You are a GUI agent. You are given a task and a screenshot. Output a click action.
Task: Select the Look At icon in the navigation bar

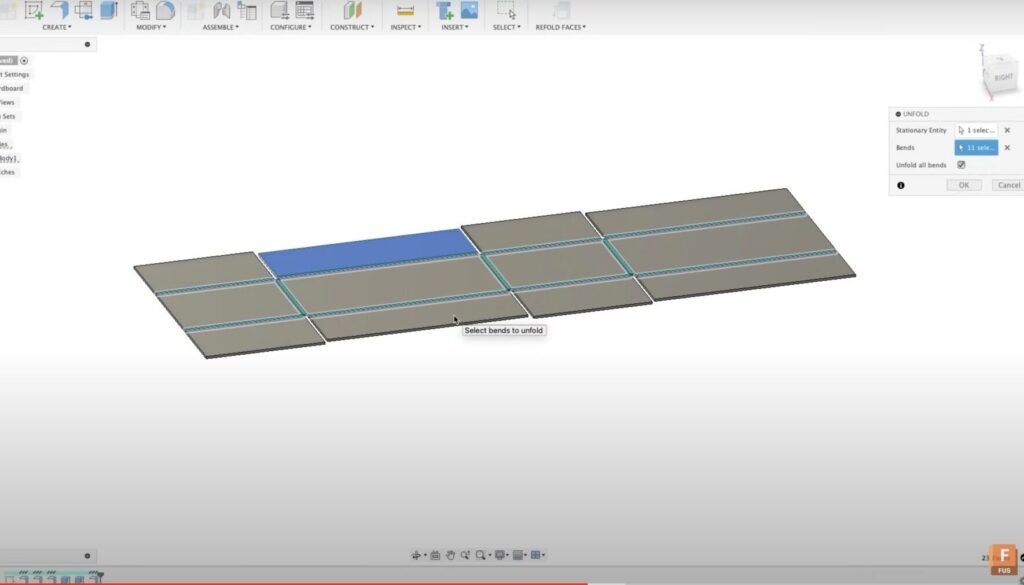[434, 554]
